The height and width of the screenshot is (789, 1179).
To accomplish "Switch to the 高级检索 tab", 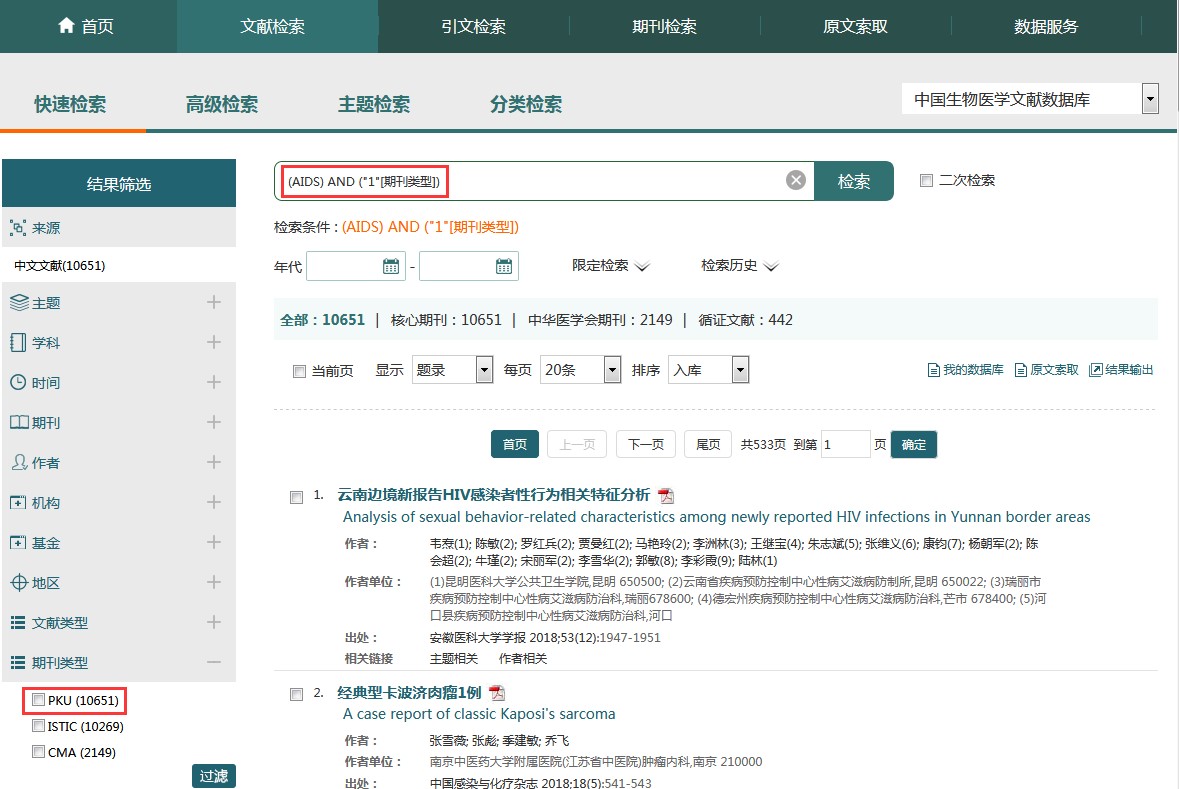I will [x=222, y=105].
